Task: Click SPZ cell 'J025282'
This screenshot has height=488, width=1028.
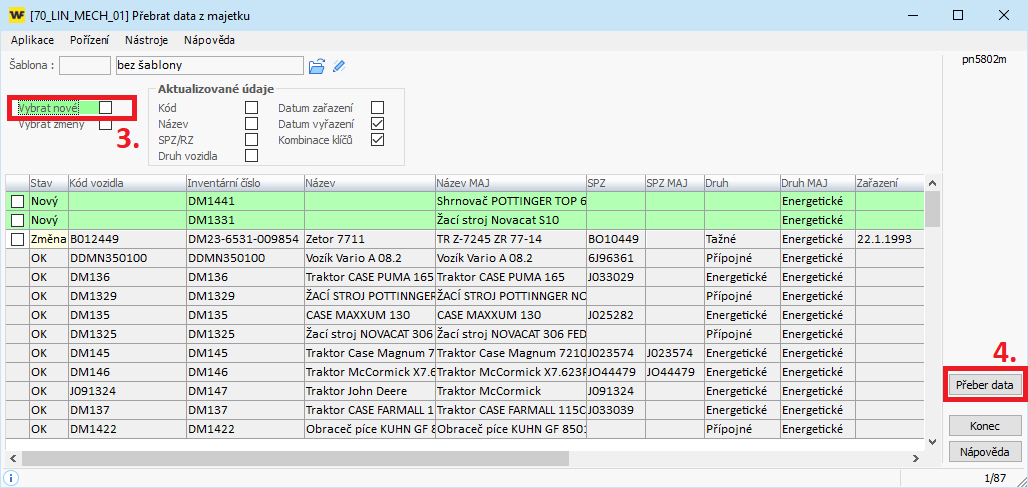Action: click(616, 315)
